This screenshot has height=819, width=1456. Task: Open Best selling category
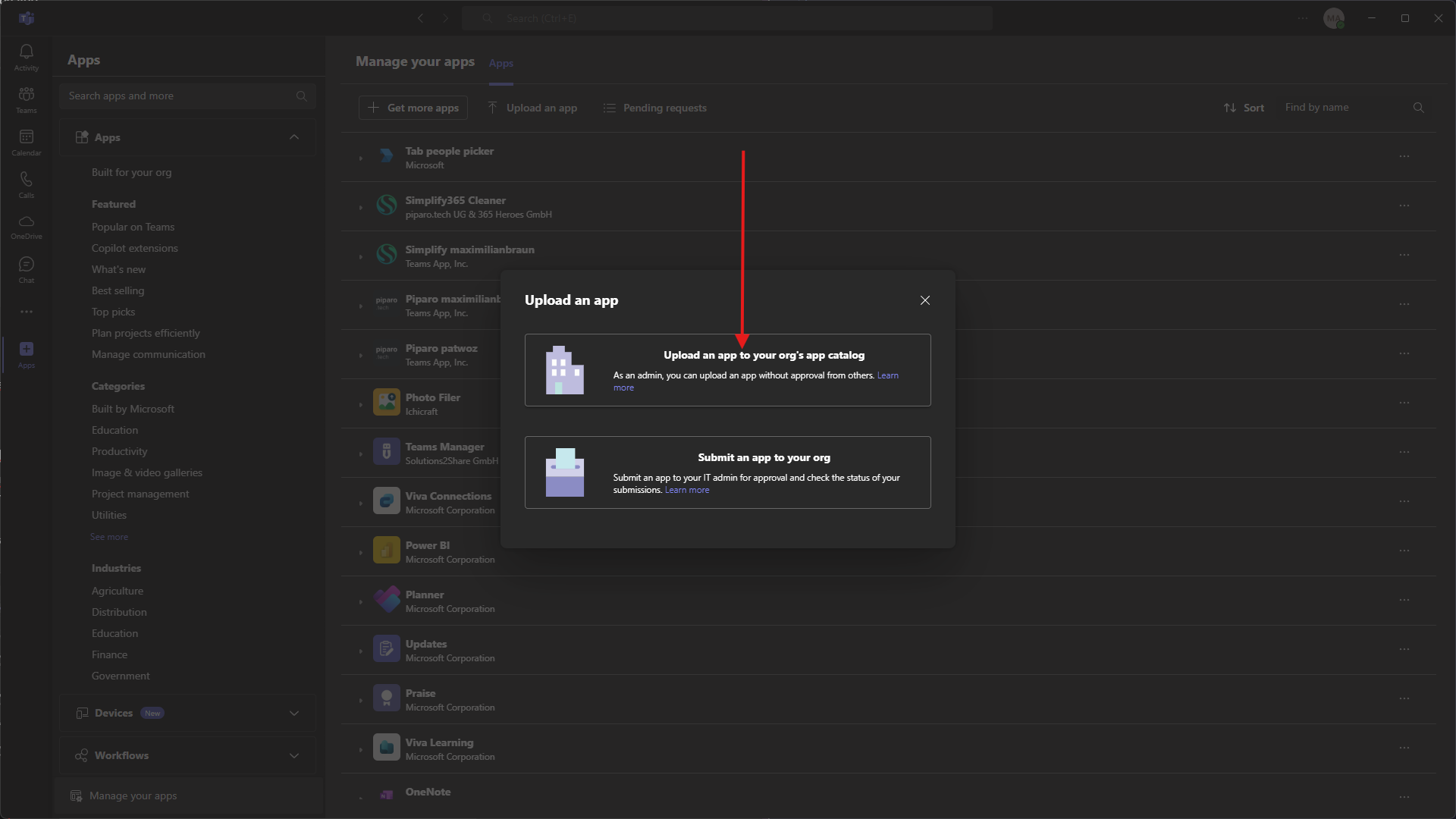click(x=118, y=291)
